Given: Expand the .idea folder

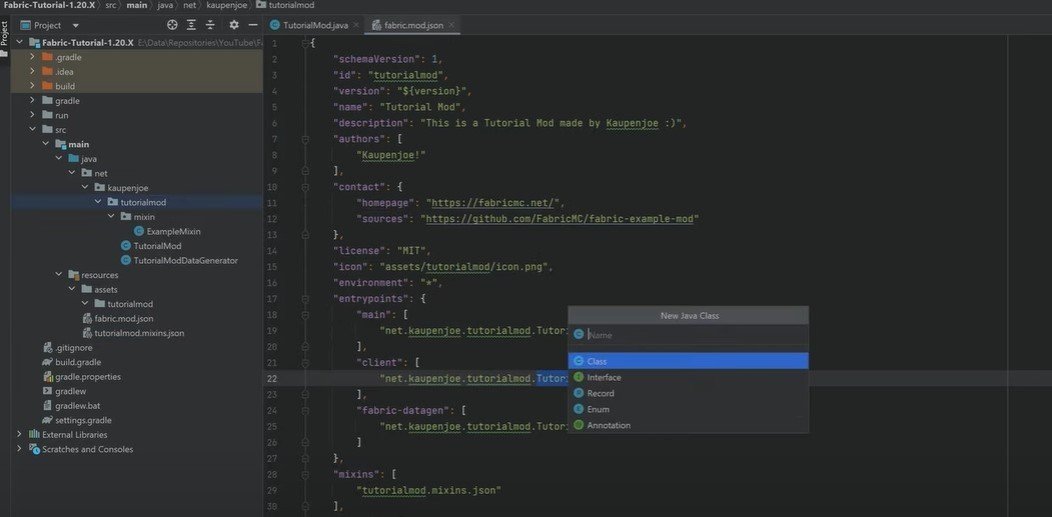Looking at the screenshot, I should pyautogui.click(x=32, y=72).
